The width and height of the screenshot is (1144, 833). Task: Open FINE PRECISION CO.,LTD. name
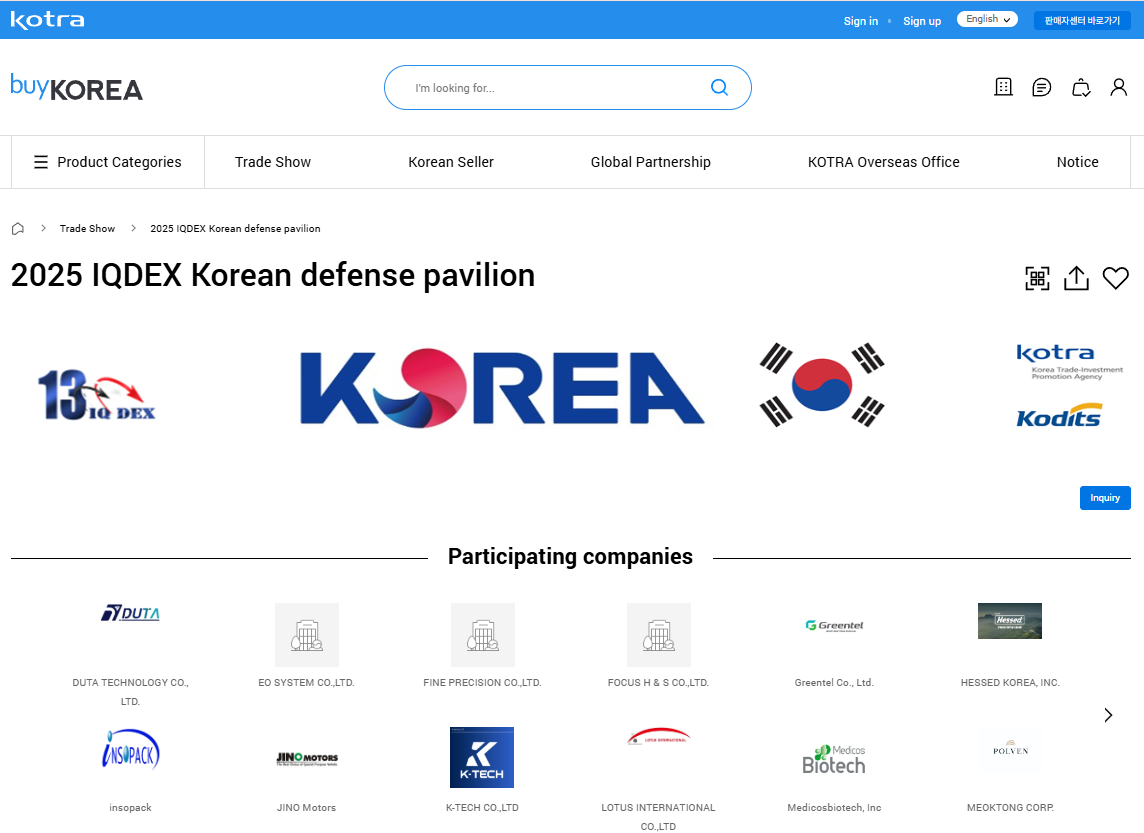click(482, 683)
